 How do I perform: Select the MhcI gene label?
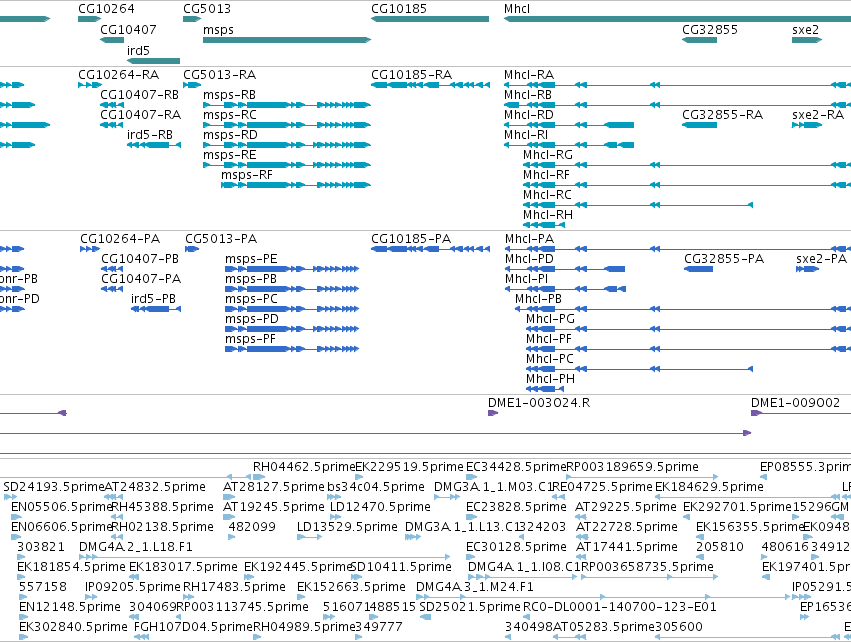click(x=517, y=9)
